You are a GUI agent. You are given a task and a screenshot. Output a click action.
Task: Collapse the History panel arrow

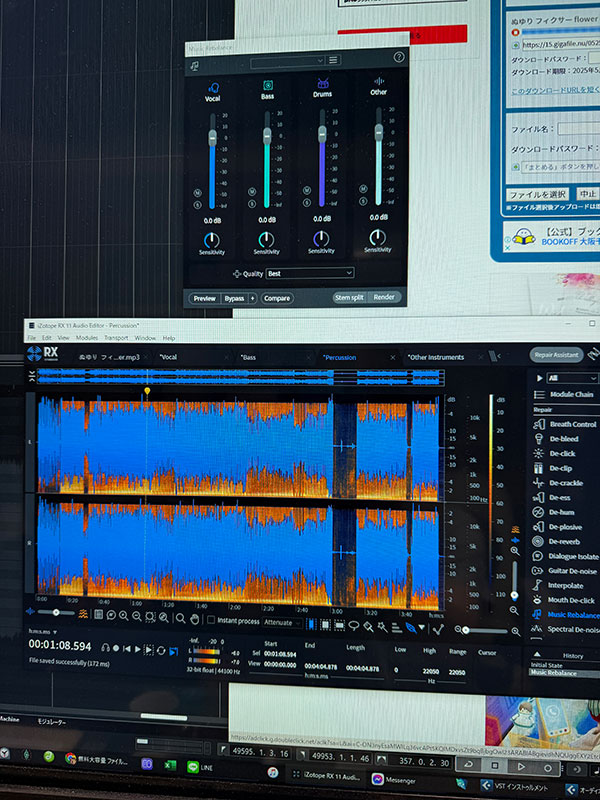537,654
